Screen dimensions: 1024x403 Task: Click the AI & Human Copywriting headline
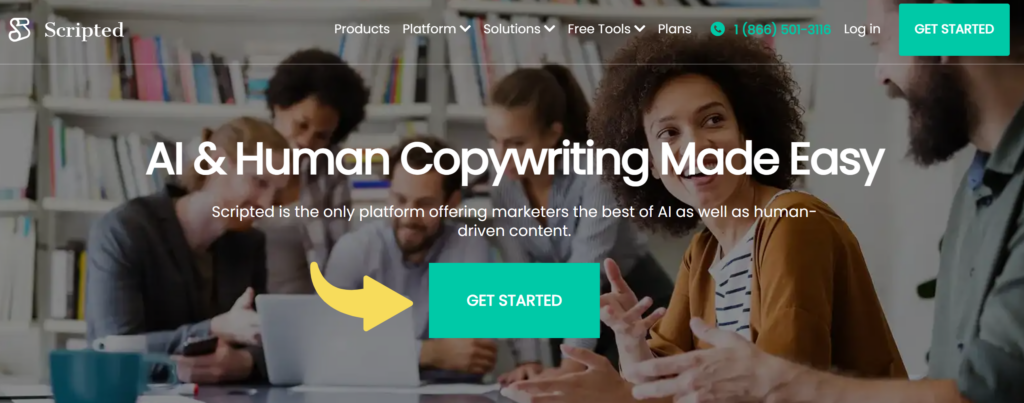point(515,160)
